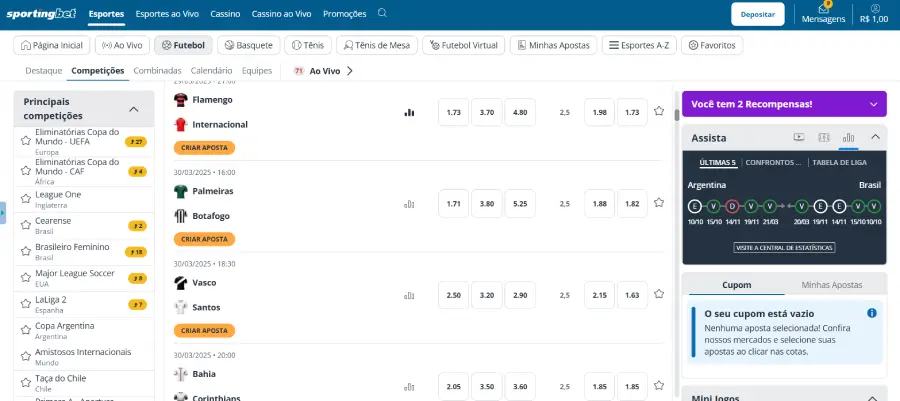The width and height of the screenshot is (900, 401).
Task: Click Criar Aposta for Palmeiras vs Botafogo
Action: [x=204, y=239]
